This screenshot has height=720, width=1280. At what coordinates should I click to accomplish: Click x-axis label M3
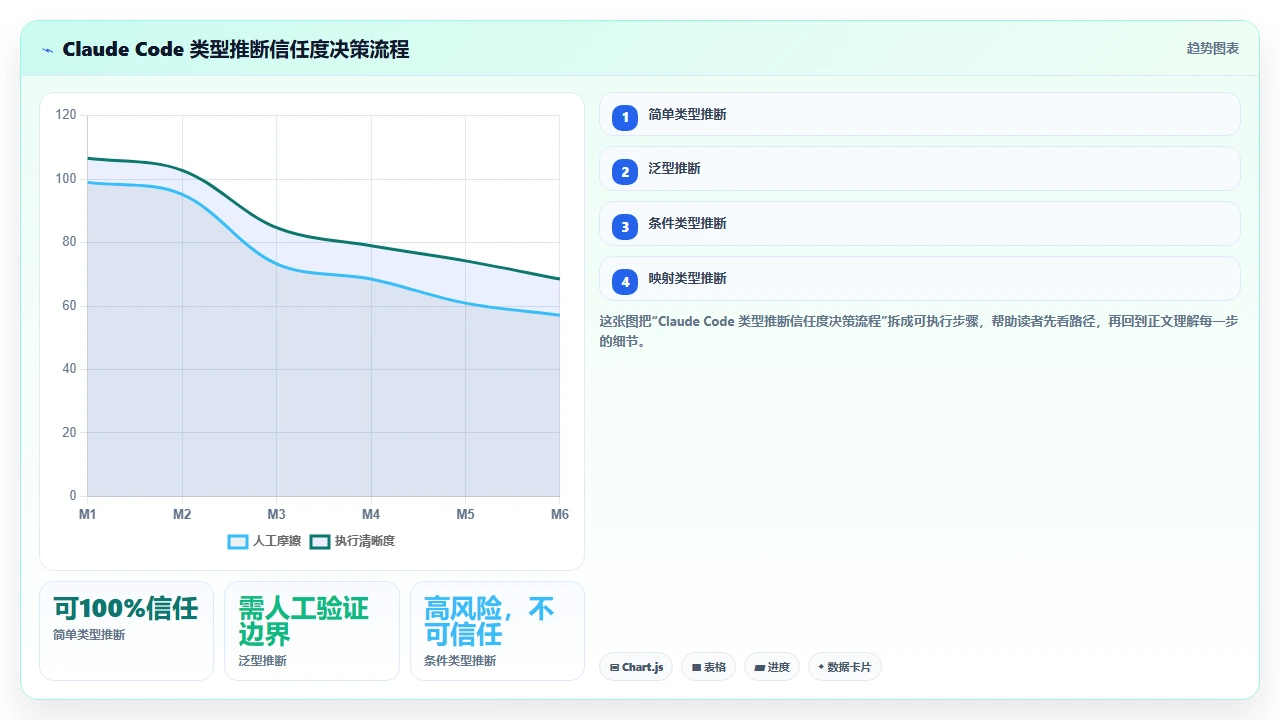click(277, 514)
